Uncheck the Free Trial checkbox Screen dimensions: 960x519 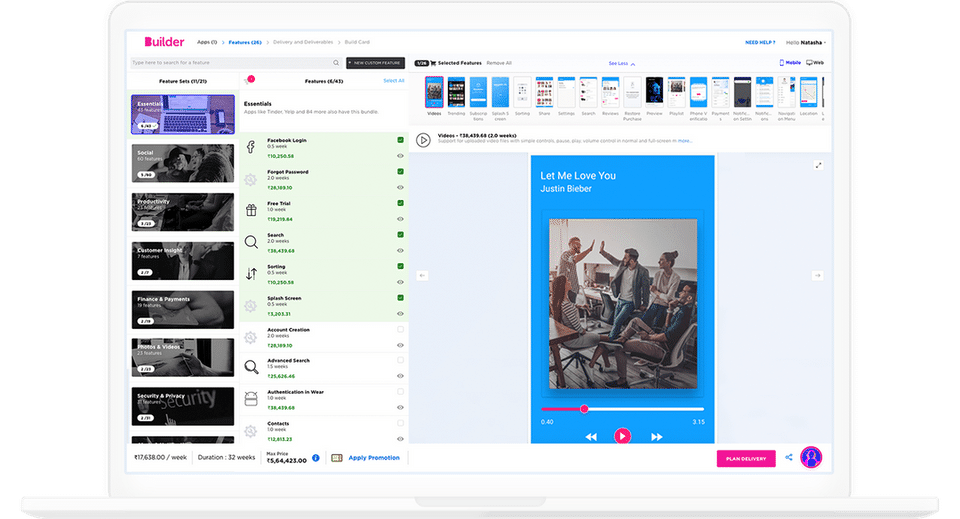pos(400,203)
